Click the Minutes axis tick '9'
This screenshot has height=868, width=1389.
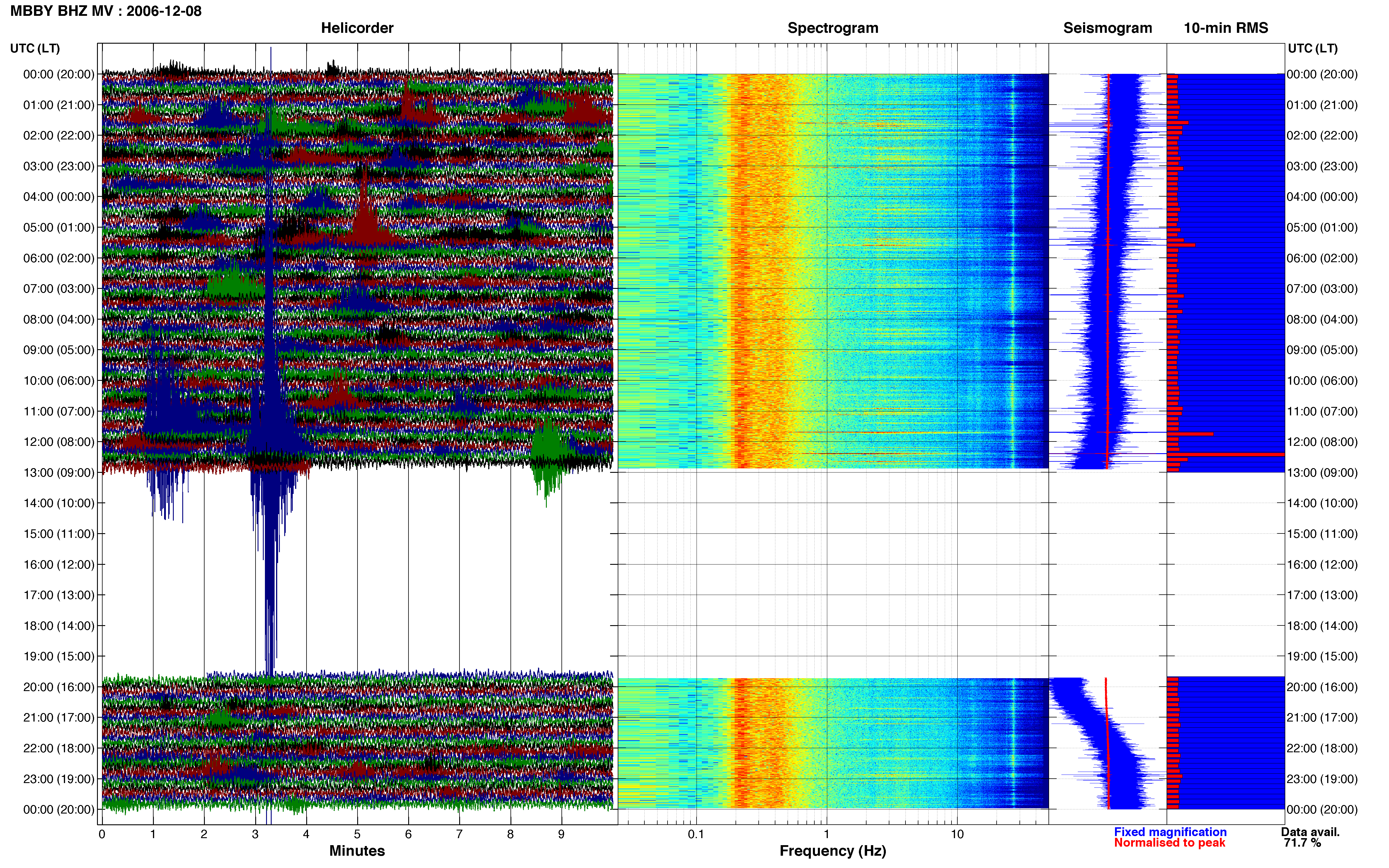click(x=561, y=835)
